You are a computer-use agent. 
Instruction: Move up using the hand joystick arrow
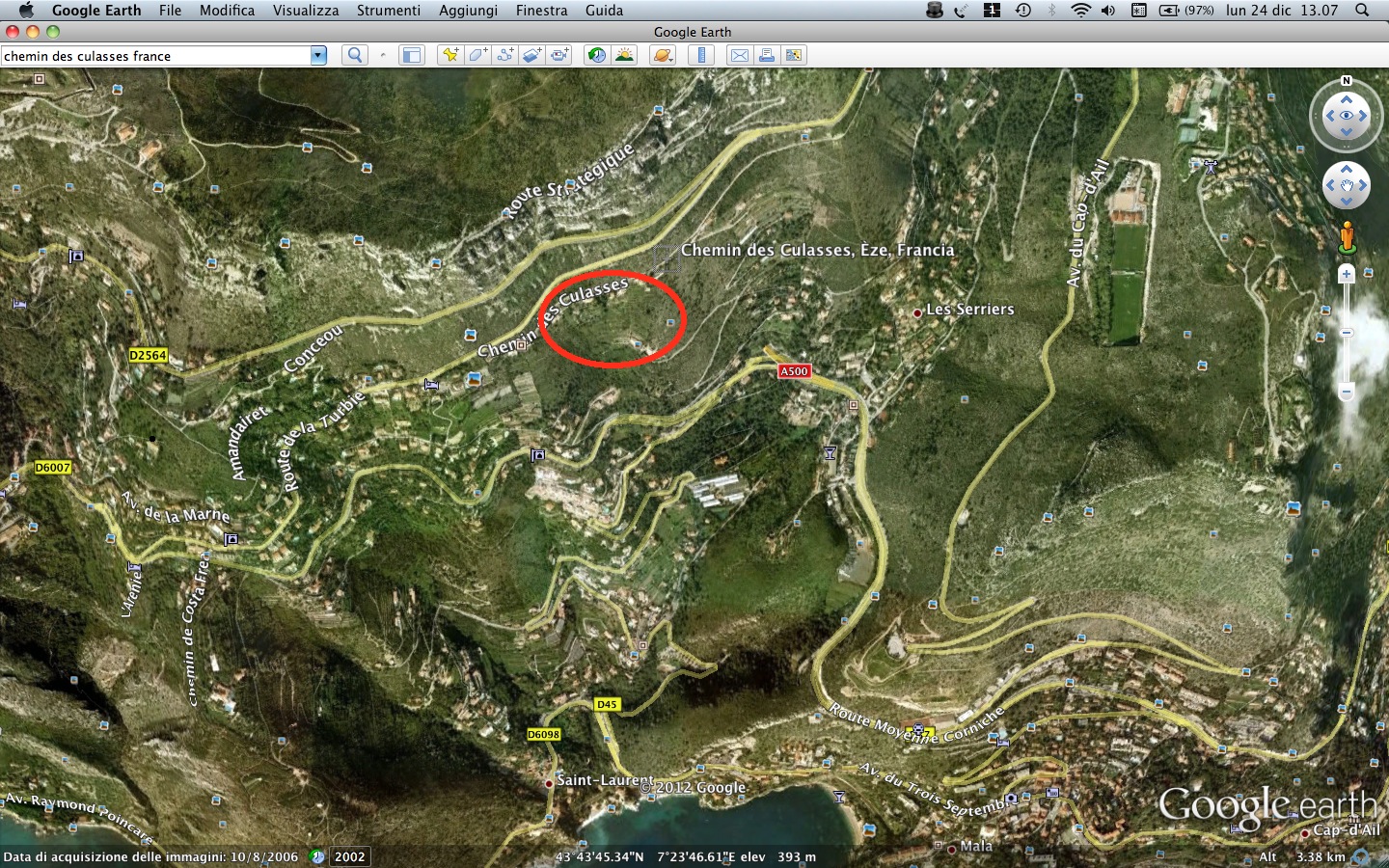(1347, 170)
